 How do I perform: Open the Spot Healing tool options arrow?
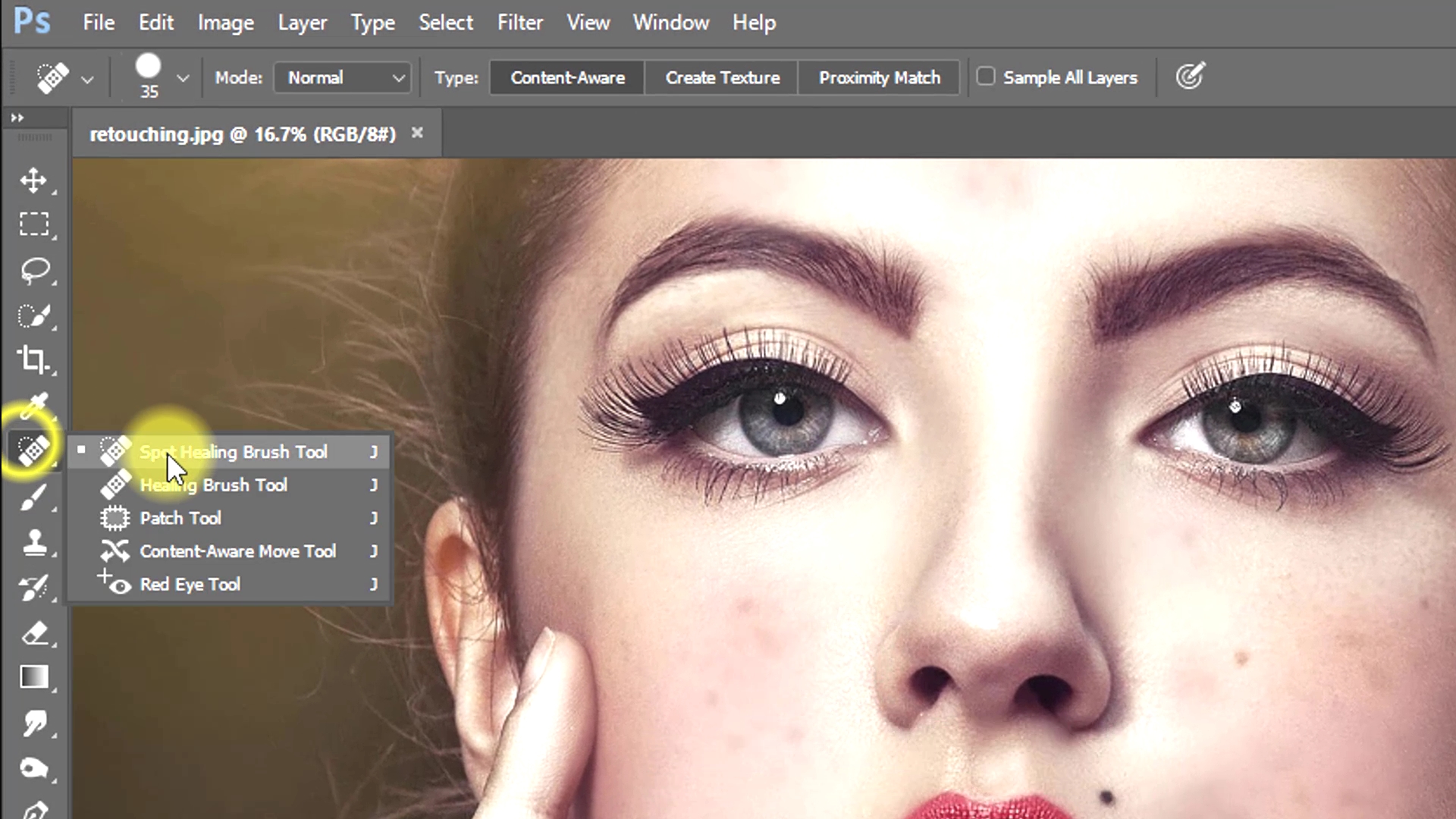(x=86, y=79)
